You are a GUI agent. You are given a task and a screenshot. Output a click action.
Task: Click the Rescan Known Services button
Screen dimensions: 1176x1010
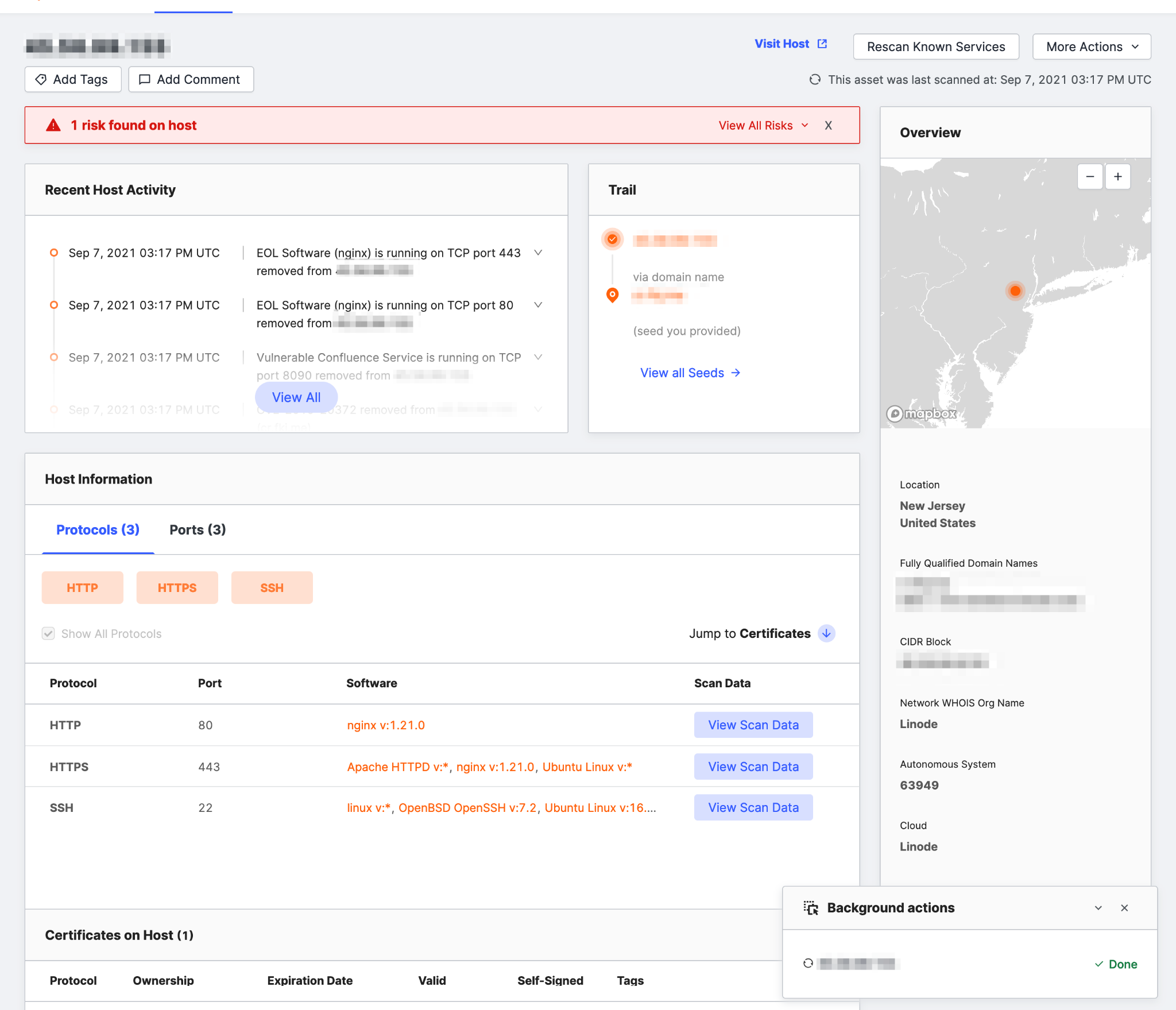click(x=935, y=47)
